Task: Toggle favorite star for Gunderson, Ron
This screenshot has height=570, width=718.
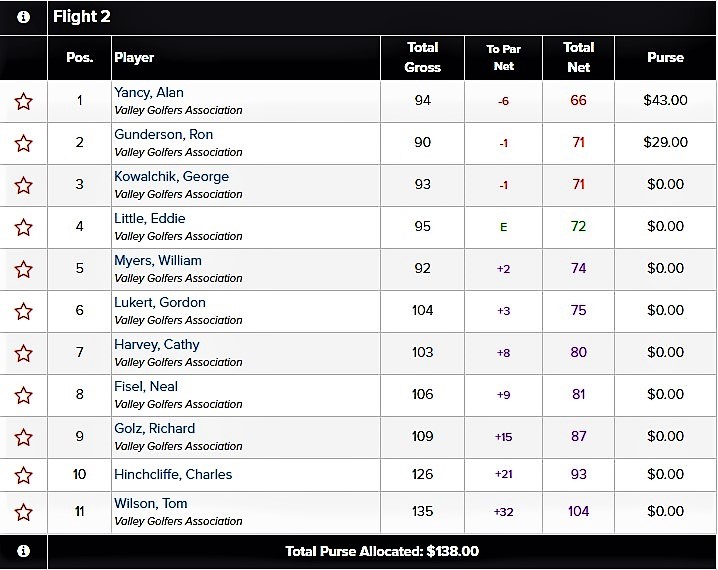Action: pyautogui.click(x=23, y=143)
